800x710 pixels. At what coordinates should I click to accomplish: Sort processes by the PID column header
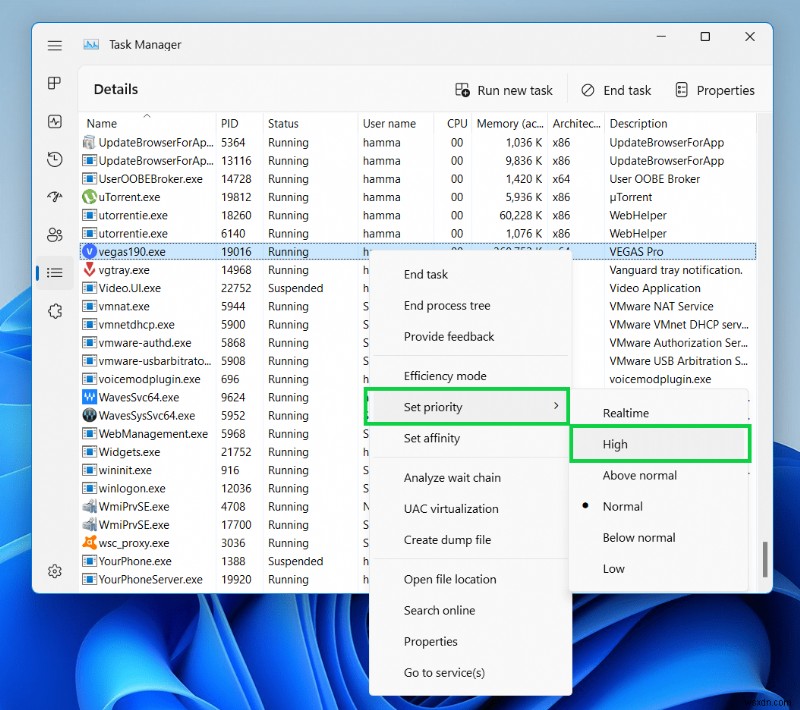pyautogui.click(x=231, y=124)
